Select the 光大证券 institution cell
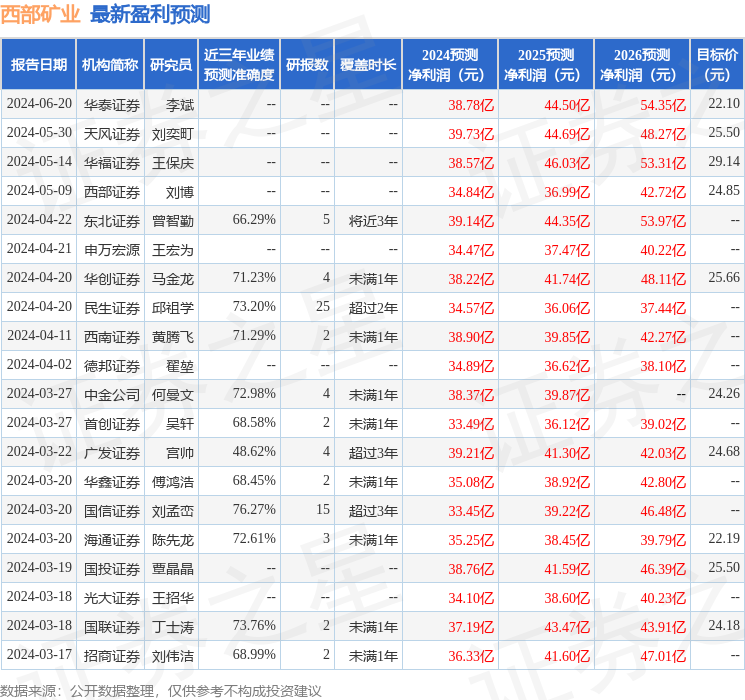The width and height of the screenshot is (745, 700). coord(112,597)
